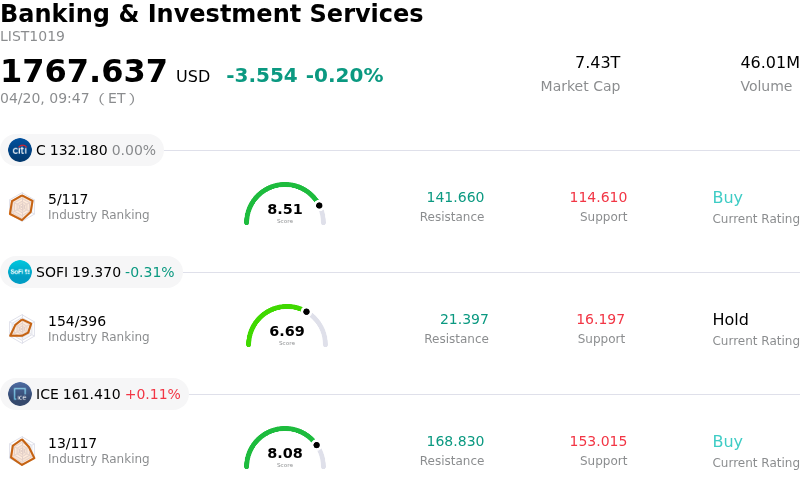800x488 pixels.
Task: Open the C 132.180 stock chip
Action: [82, 150]
